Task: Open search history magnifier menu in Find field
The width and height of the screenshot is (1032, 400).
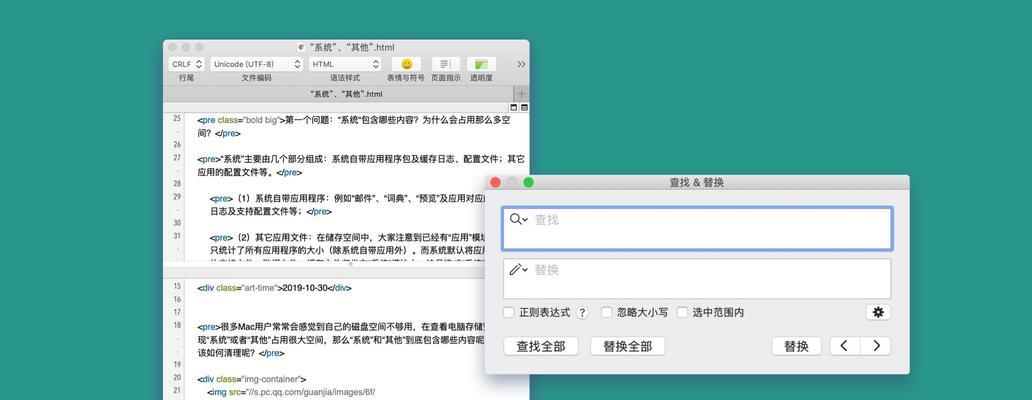Action: point(519,220)
